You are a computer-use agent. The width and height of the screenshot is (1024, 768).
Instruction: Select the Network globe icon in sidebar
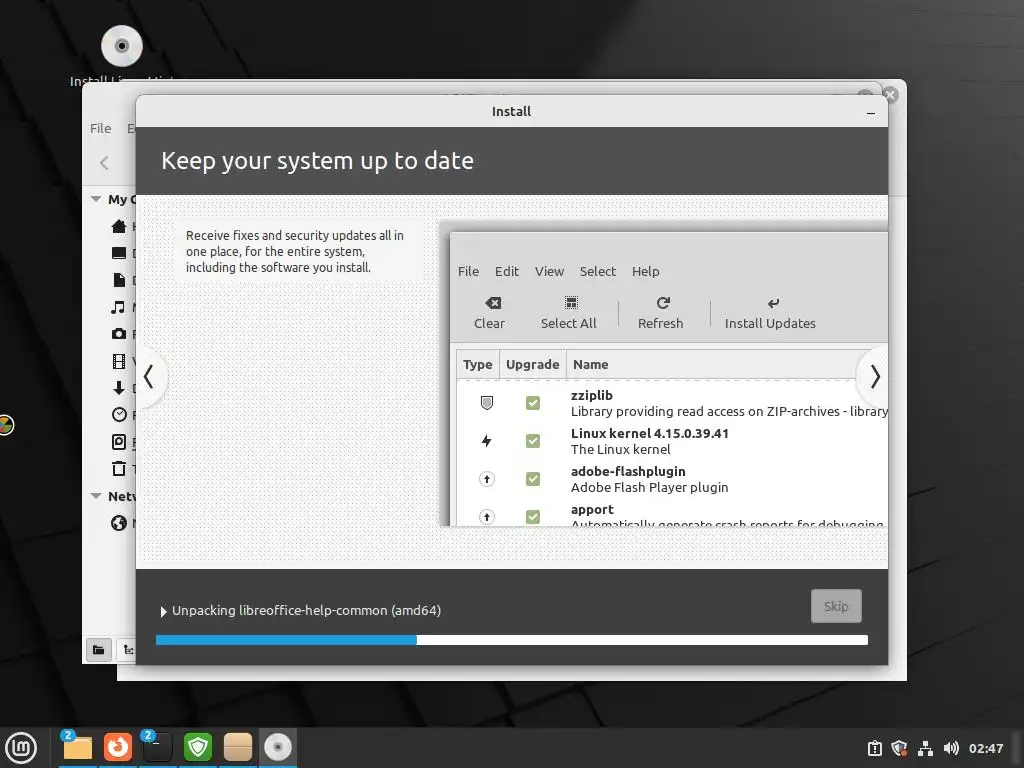119,522
